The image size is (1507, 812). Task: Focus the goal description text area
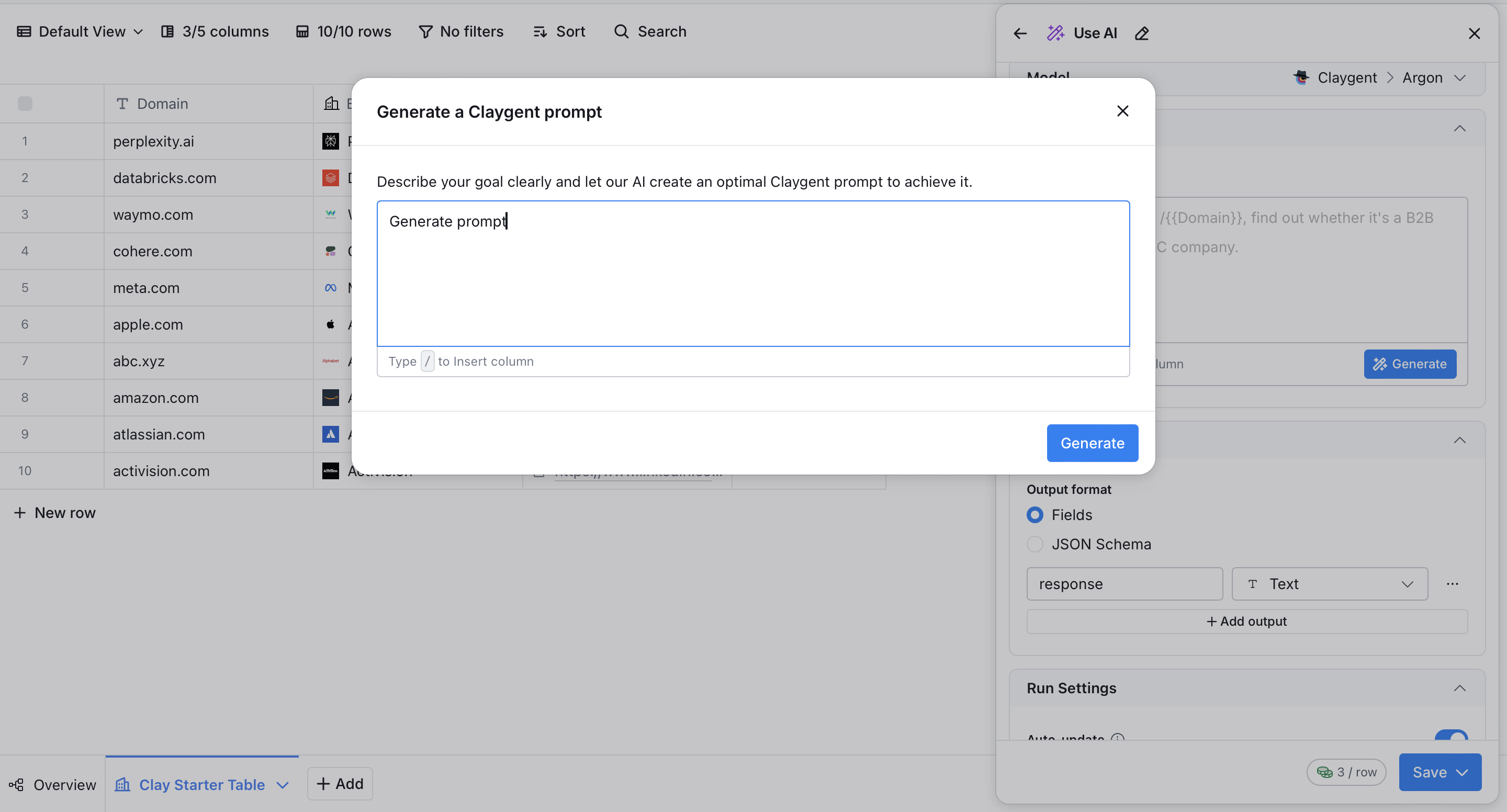(753, 273)
